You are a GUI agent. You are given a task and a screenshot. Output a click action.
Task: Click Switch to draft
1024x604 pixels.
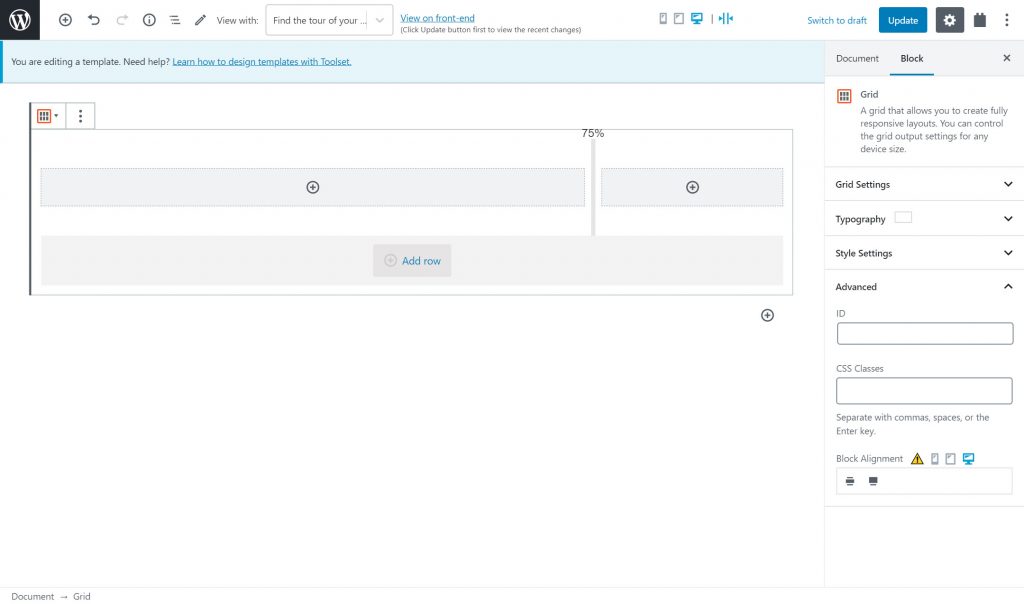tap(837, 20)
